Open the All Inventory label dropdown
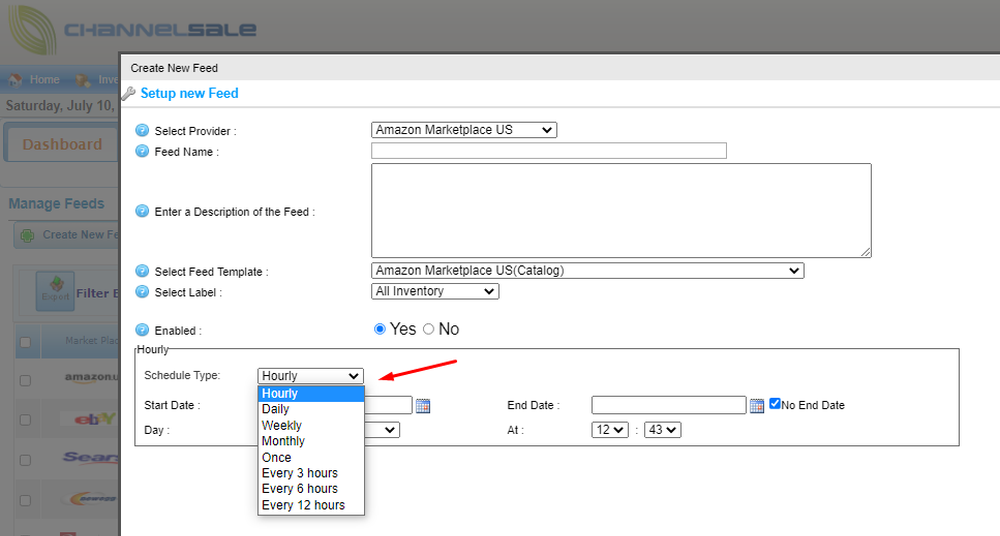1000x536 pixels. pos(434,292)
